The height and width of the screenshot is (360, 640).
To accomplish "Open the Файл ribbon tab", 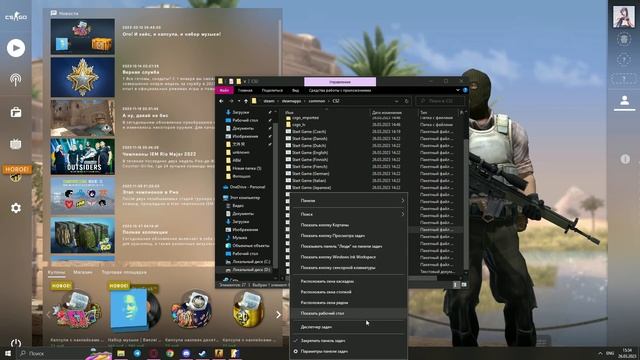I will tap(224, 90).
